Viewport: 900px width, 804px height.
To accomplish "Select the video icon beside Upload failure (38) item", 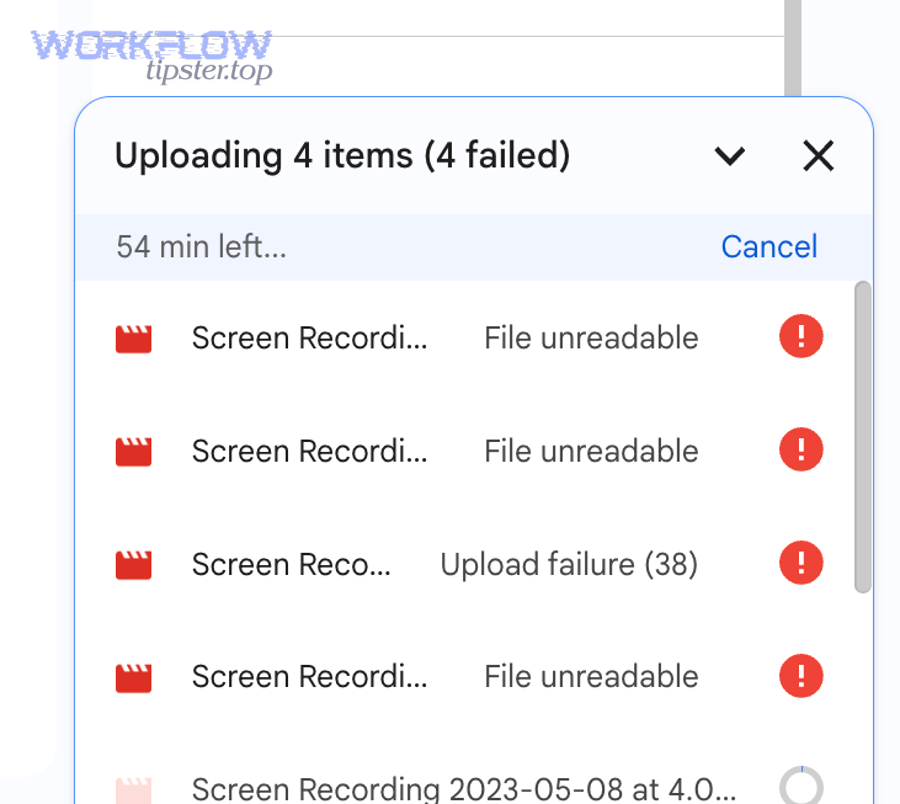I will (x=133, y=563).
